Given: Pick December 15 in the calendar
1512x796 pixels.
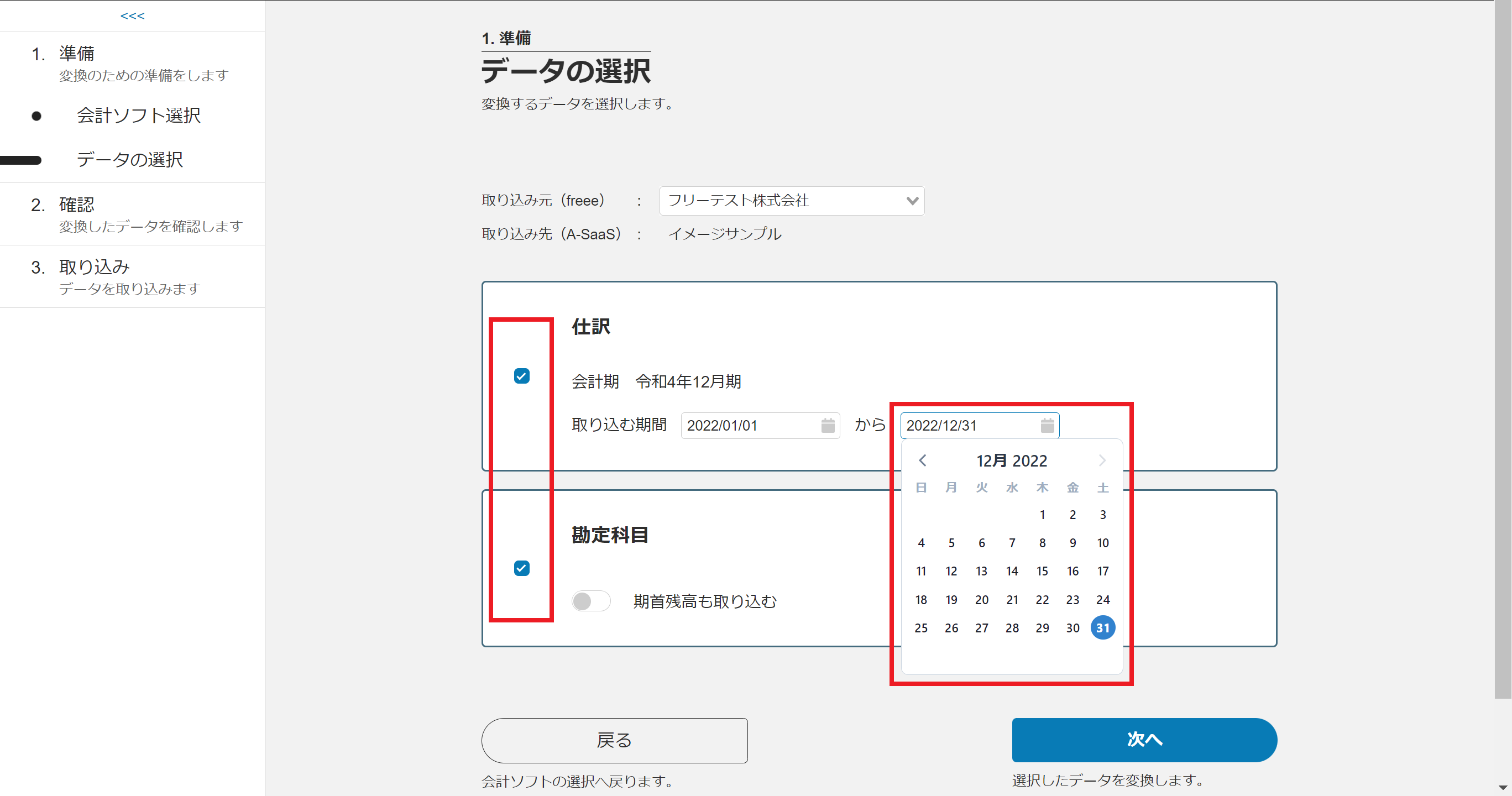Looking at the screenshot, I should [x=1043, y=571].
